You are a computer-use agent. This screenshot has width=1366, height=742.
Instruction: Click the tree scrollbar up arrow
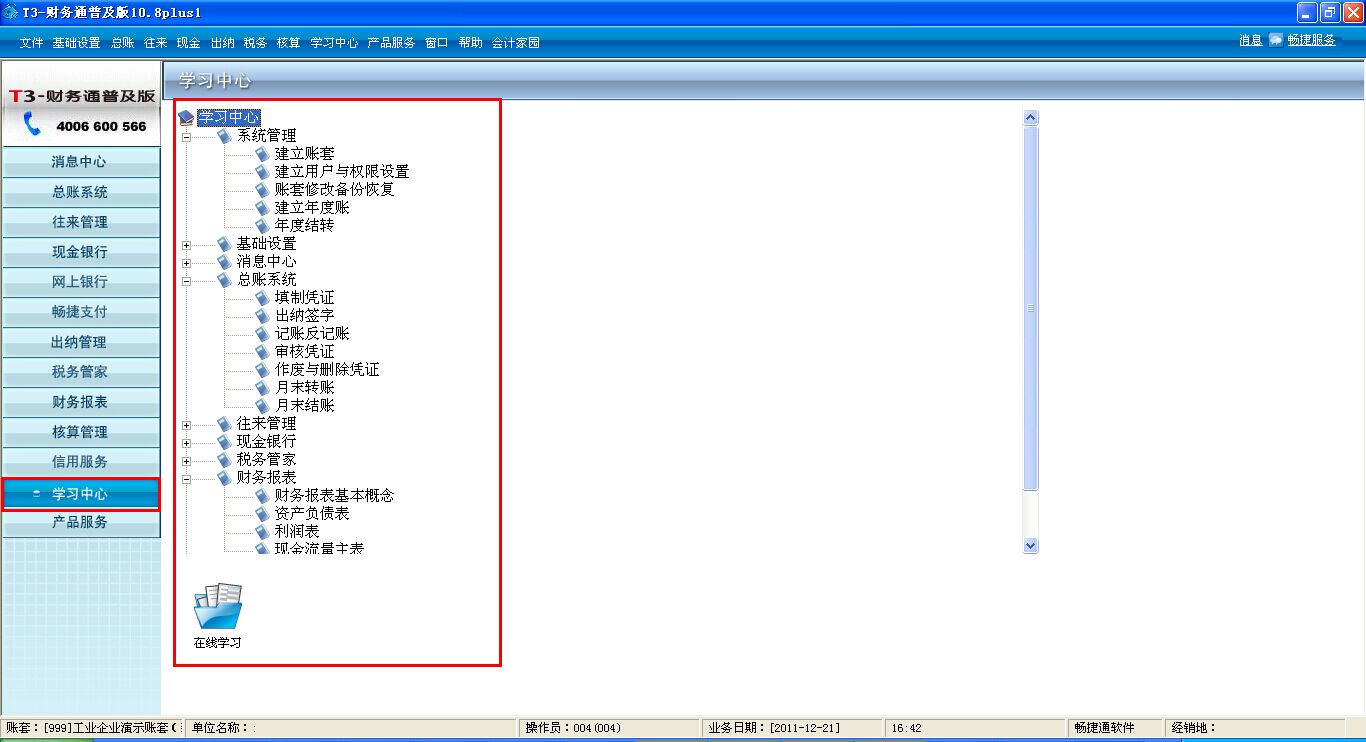click(x=1031, y=118)
